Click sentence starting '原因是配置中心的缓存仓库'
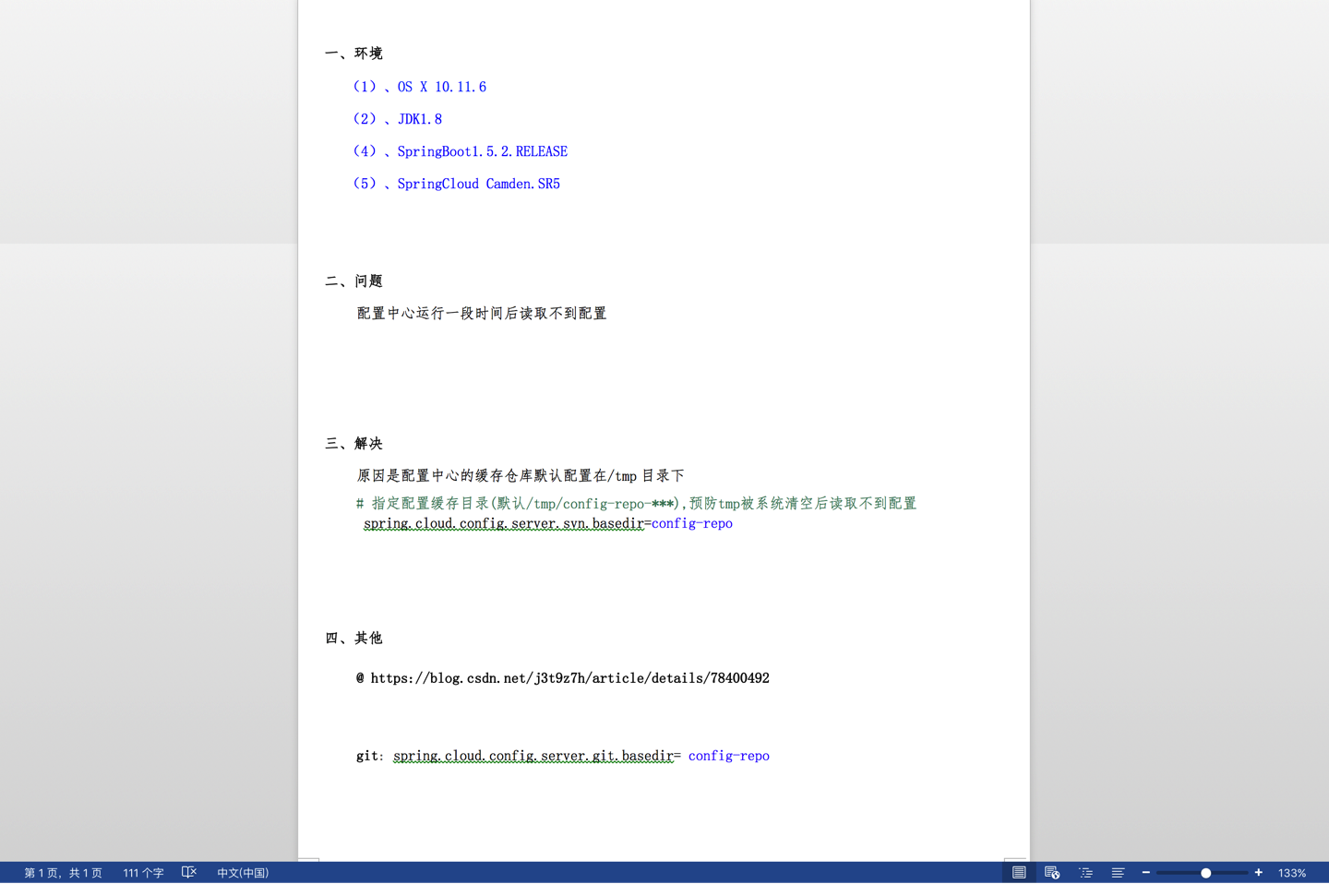The height and width of the screenshot is (896, 1329). click(x=521, y=475)
